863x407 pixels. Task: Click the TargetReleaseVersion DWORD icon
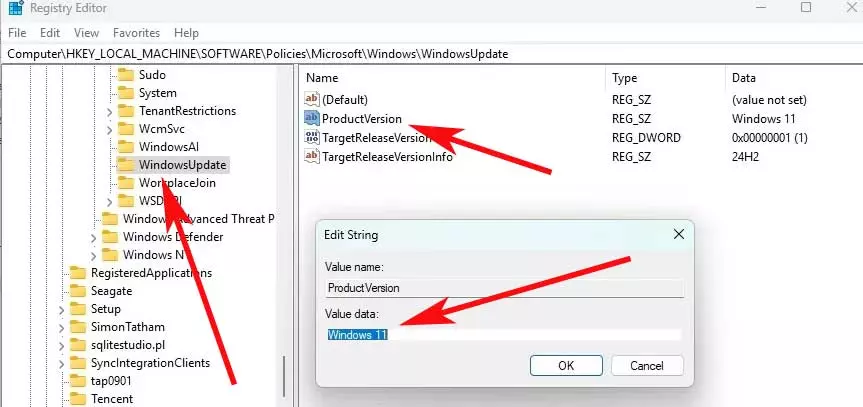(312, 137)
